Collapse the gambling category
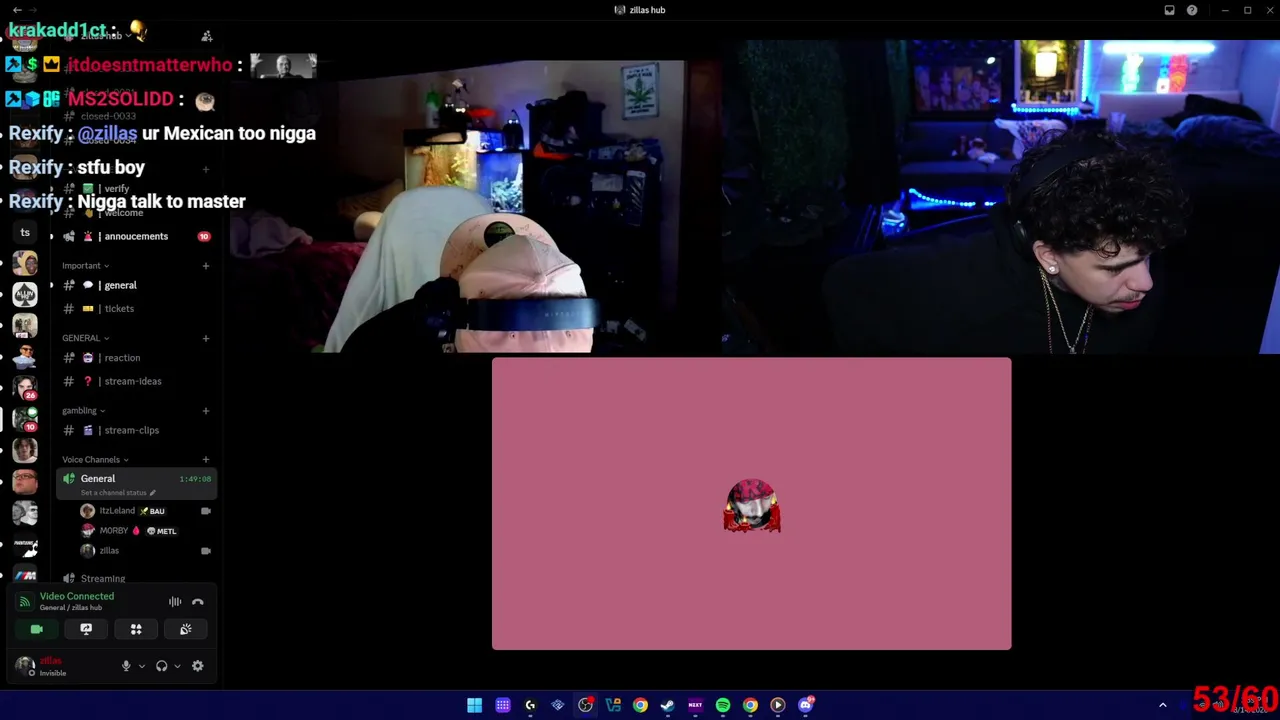1280x720 pixels. 83,411
